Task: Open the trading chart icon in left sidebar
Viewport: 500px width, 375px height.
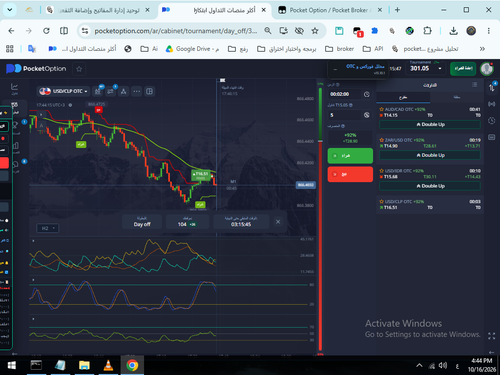Action: [14, 87]
